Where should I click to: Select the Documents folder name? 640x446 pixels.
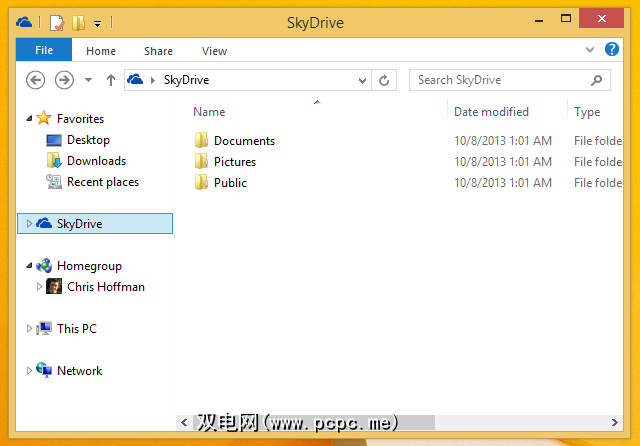click(244, 141)
